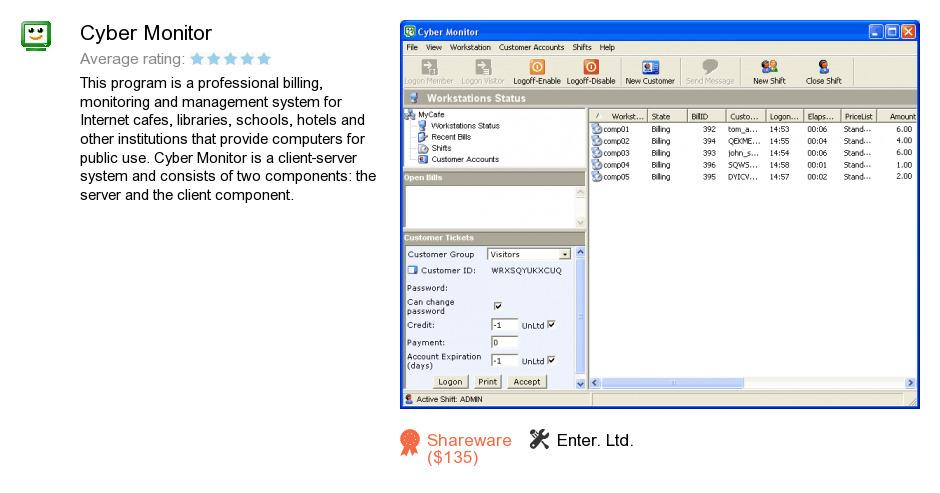This screenshot has width=940, height=493.
Task: Click the Logon Visitor toolbar icon
Action: click(x=483, y=67)
